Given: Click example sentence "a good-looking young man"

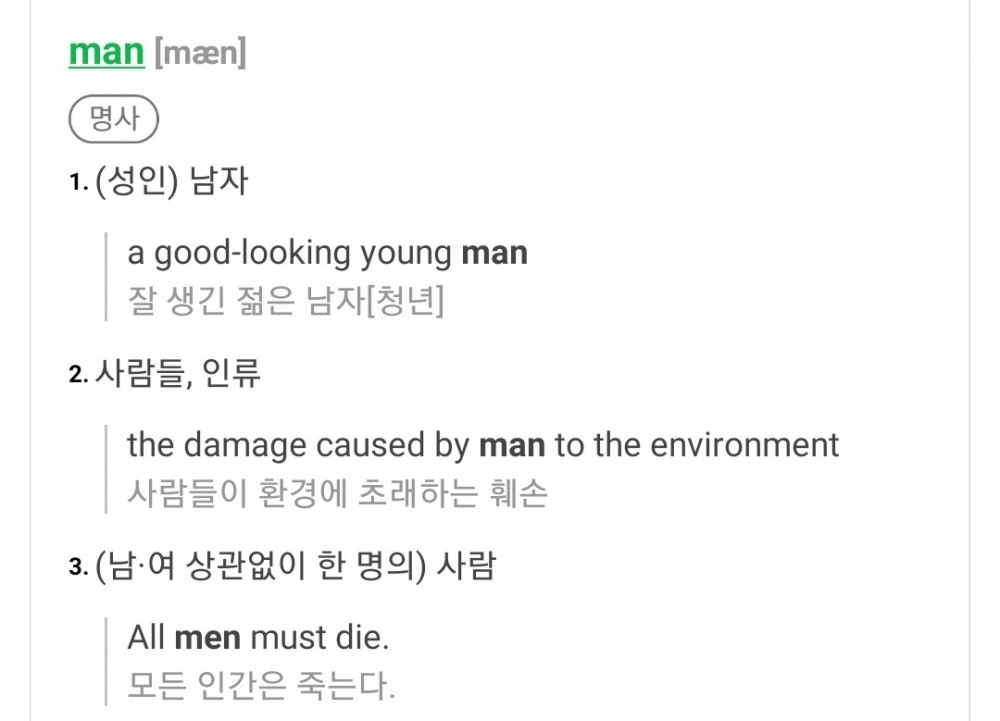Looking at the screenshot, I should tap(327, 253).
